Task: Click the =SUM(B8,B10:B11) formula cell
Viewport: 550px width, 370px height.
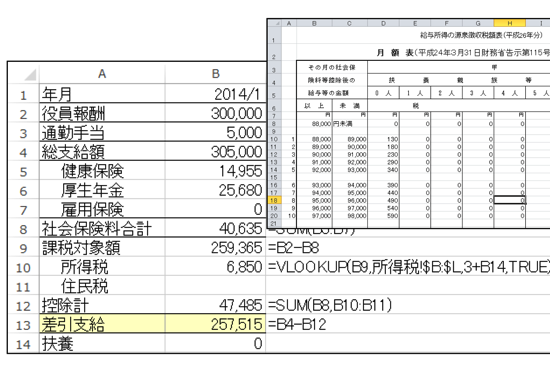Action: coord(330,305)
